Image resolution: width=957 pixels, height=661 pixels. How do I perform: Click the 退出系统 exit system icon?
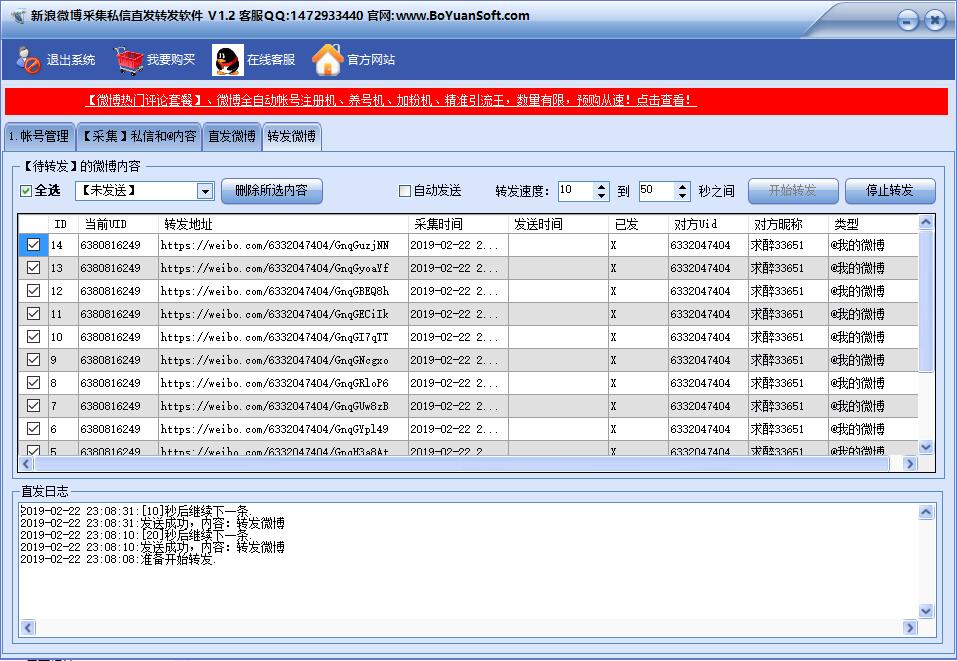point(27,60)
